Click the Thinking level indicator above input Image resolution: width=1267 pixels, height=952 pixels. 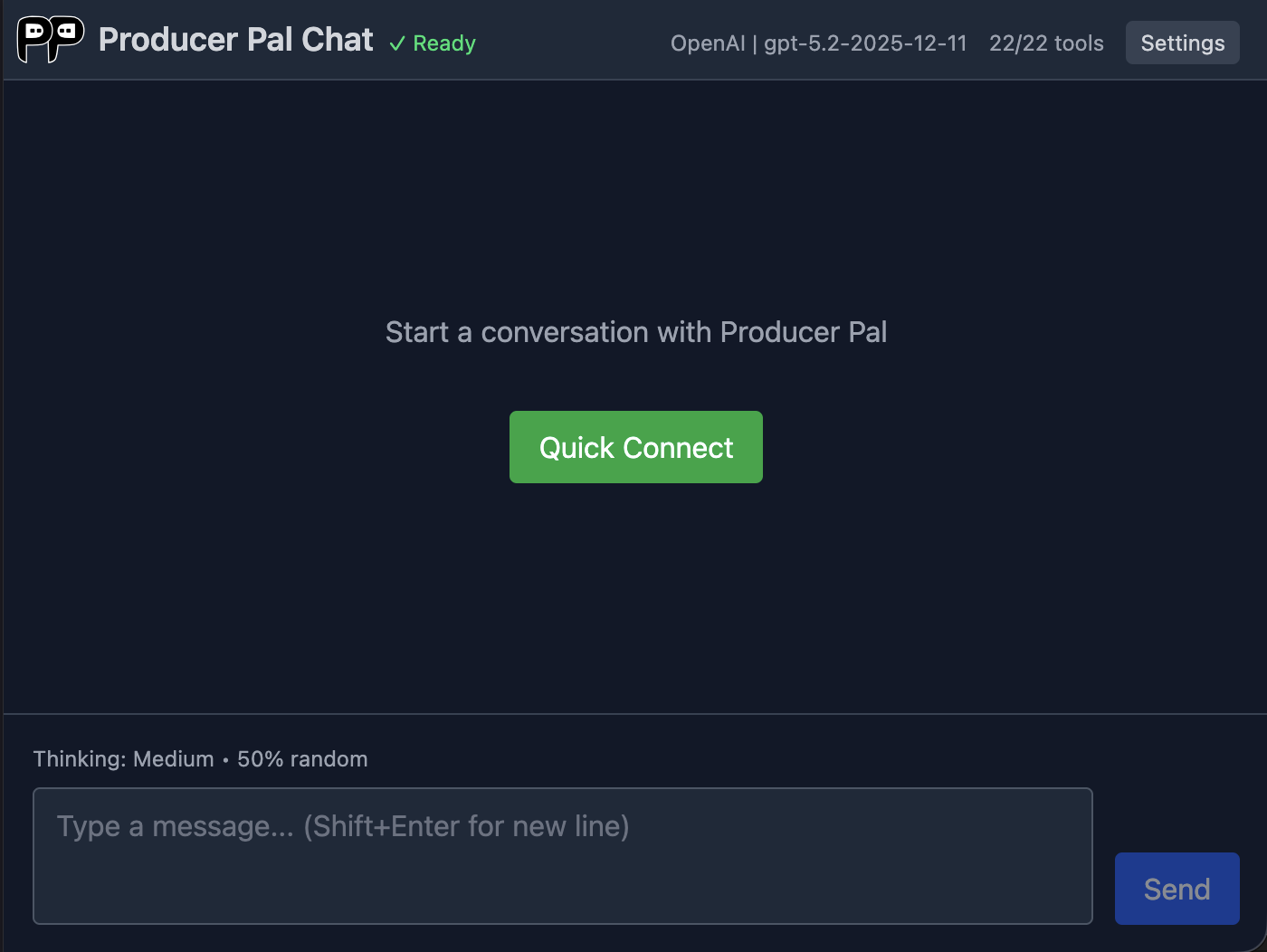[x=123, y=759]
